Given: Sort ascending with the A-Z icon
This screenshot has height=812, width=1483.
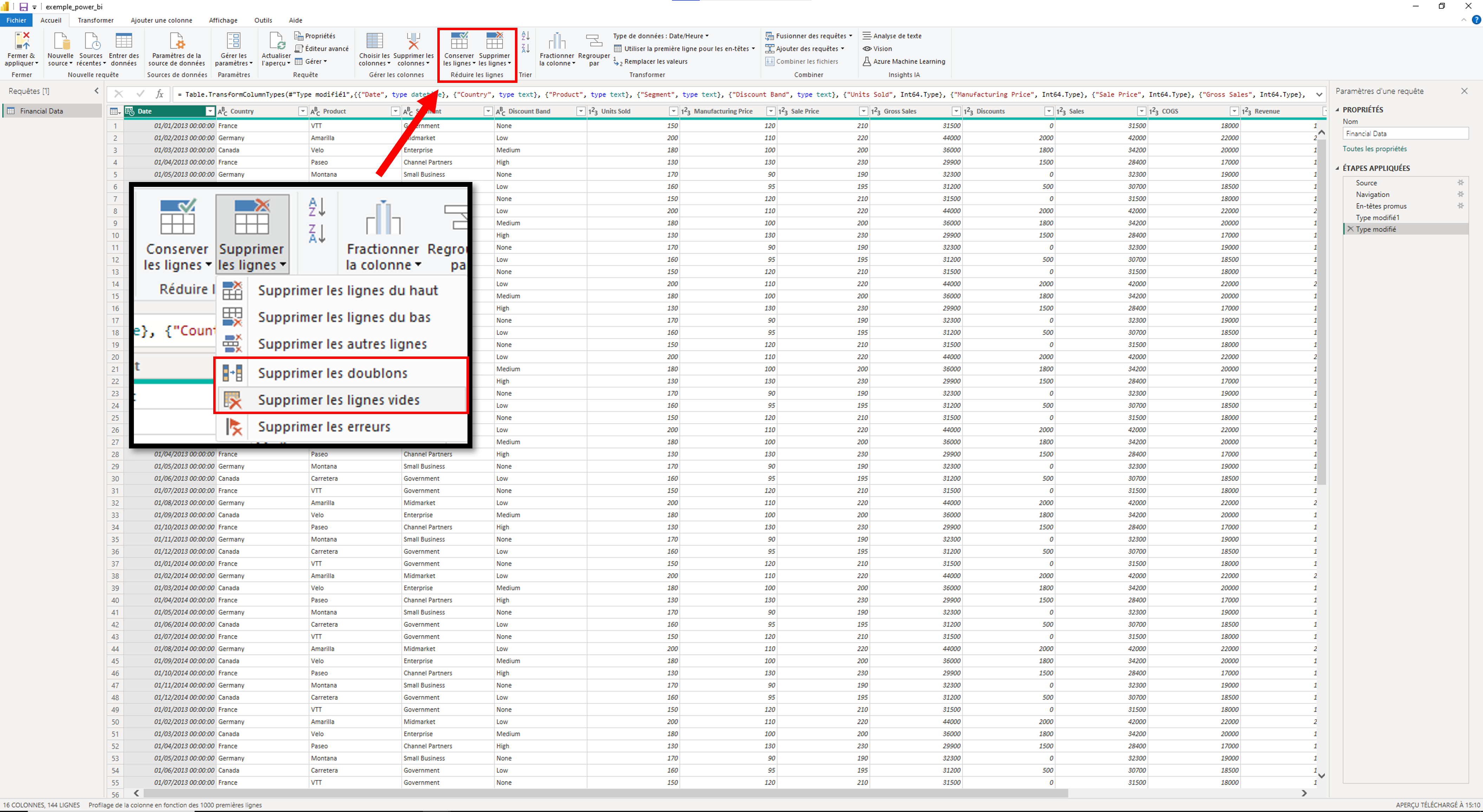Looking at the screenshot, I should click(525, 36).
